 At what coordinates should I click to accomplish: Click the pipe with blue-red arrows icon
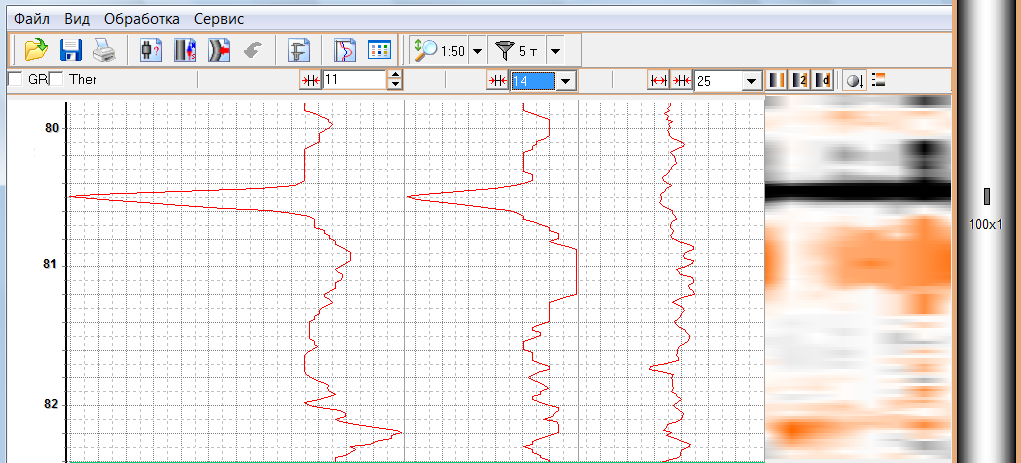pos(185,50)
